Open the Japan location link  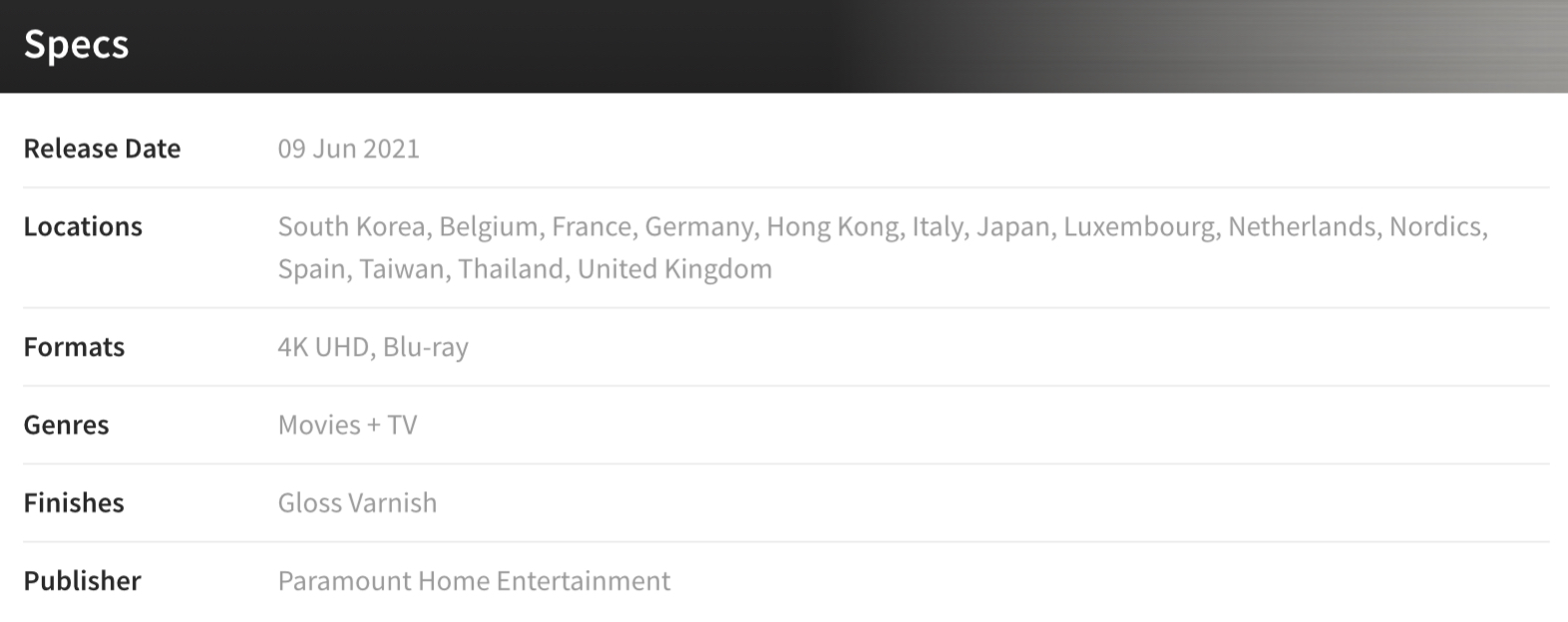click(1012, 226)
